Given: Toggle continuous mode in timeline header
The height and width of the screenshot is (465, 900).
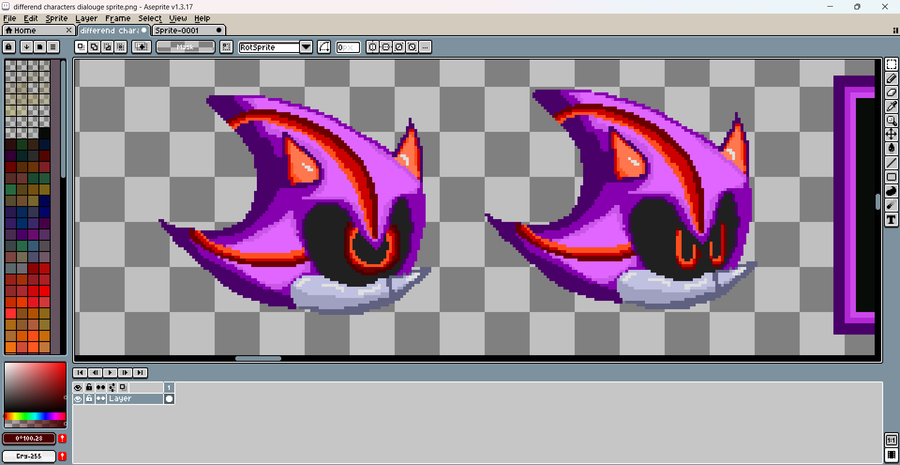Looking at the screenshot, I should (x=100, y=388).
